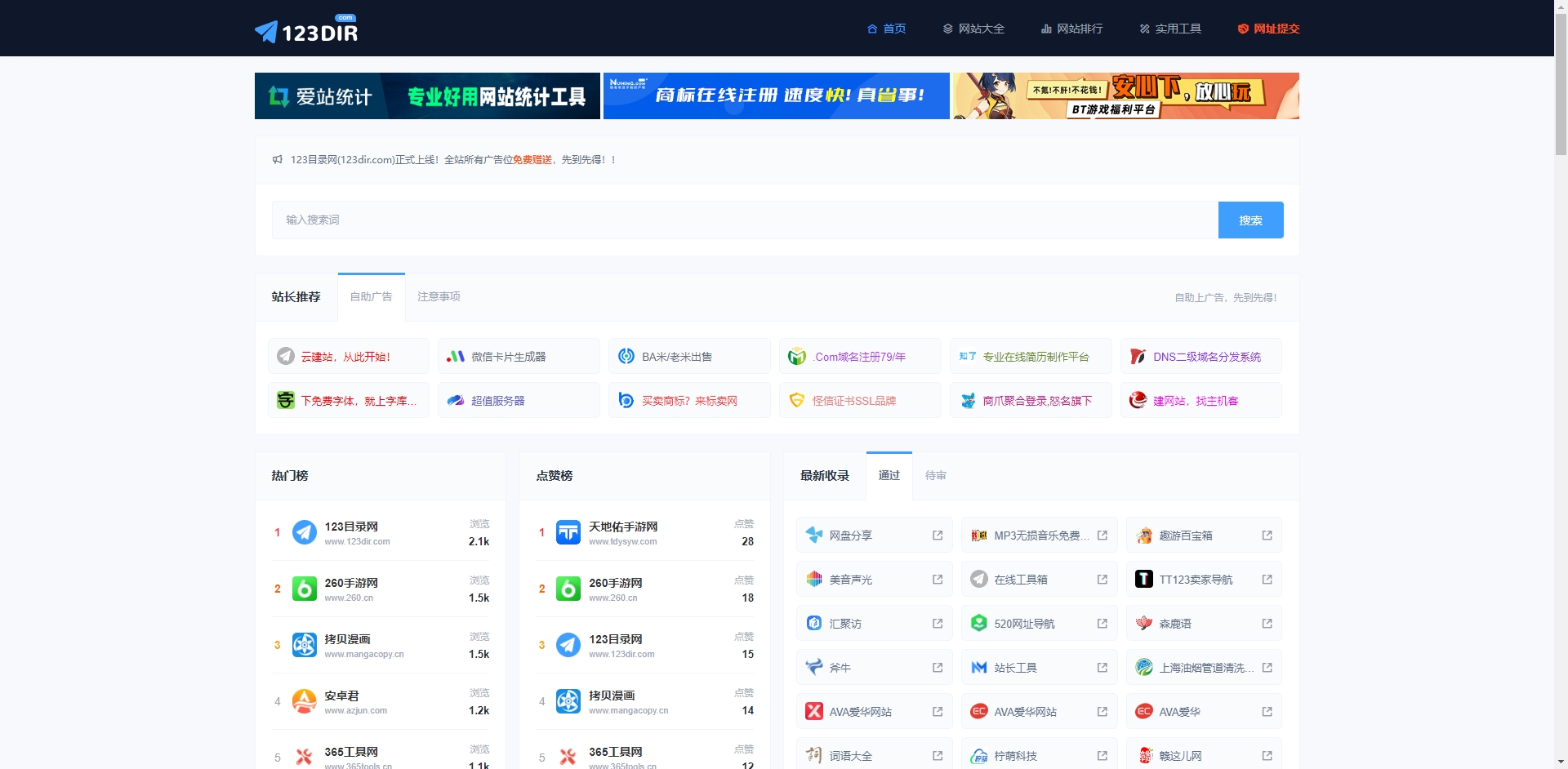Open external link for MP3无损音乐免费
This screenshot has height=769, width=1568.
point(1102,536)
